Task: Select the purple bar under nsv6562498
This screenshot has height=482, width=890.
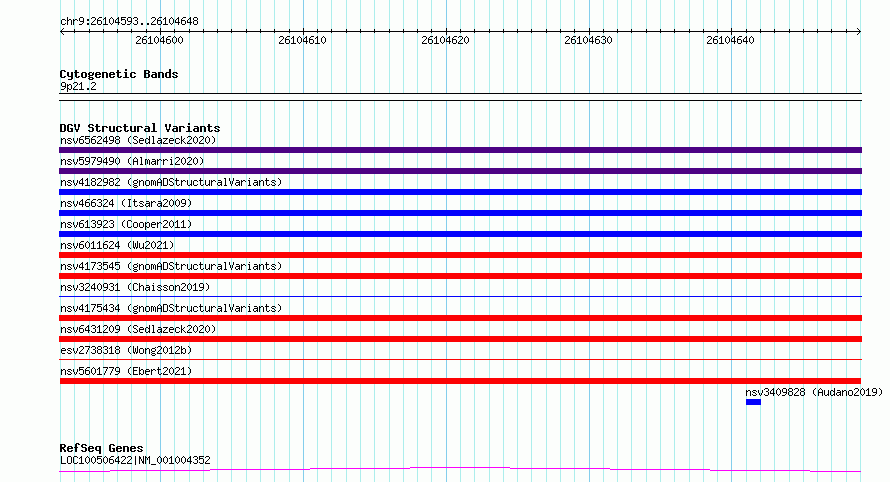Action: 460,150
